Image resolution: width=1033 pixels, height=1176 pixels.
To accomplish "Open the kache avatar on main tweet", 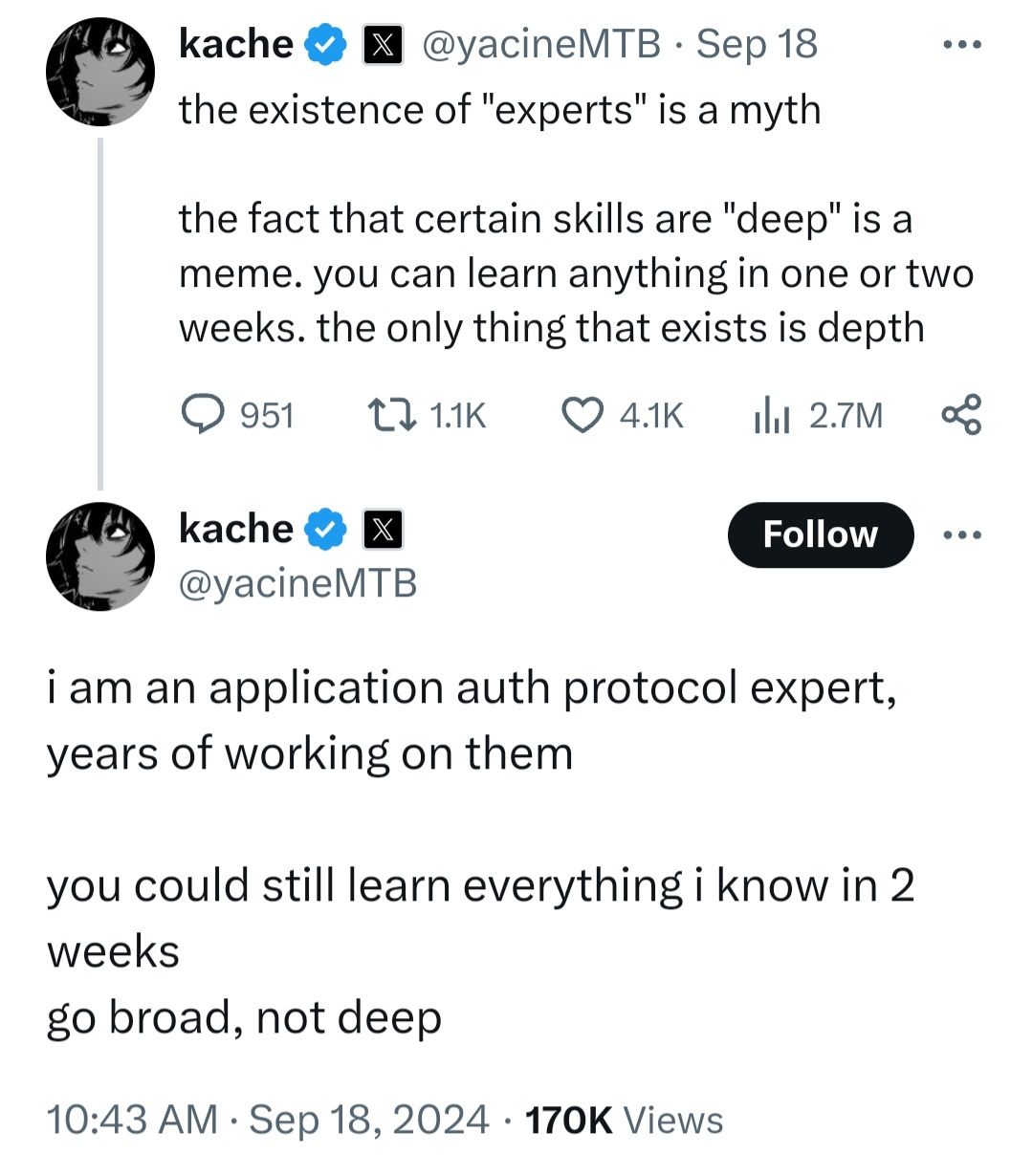I will (100, 556).
